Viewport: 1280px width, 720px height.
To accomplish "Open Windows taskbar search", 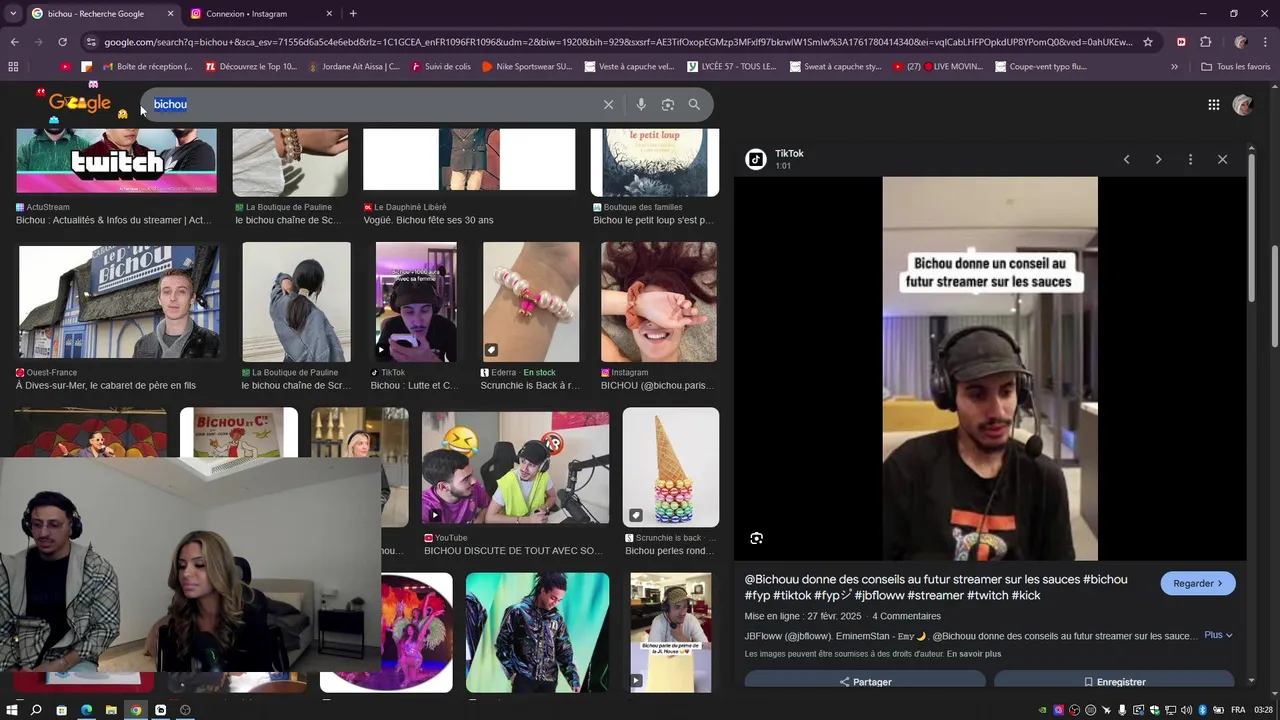I will tap(36, 710).
